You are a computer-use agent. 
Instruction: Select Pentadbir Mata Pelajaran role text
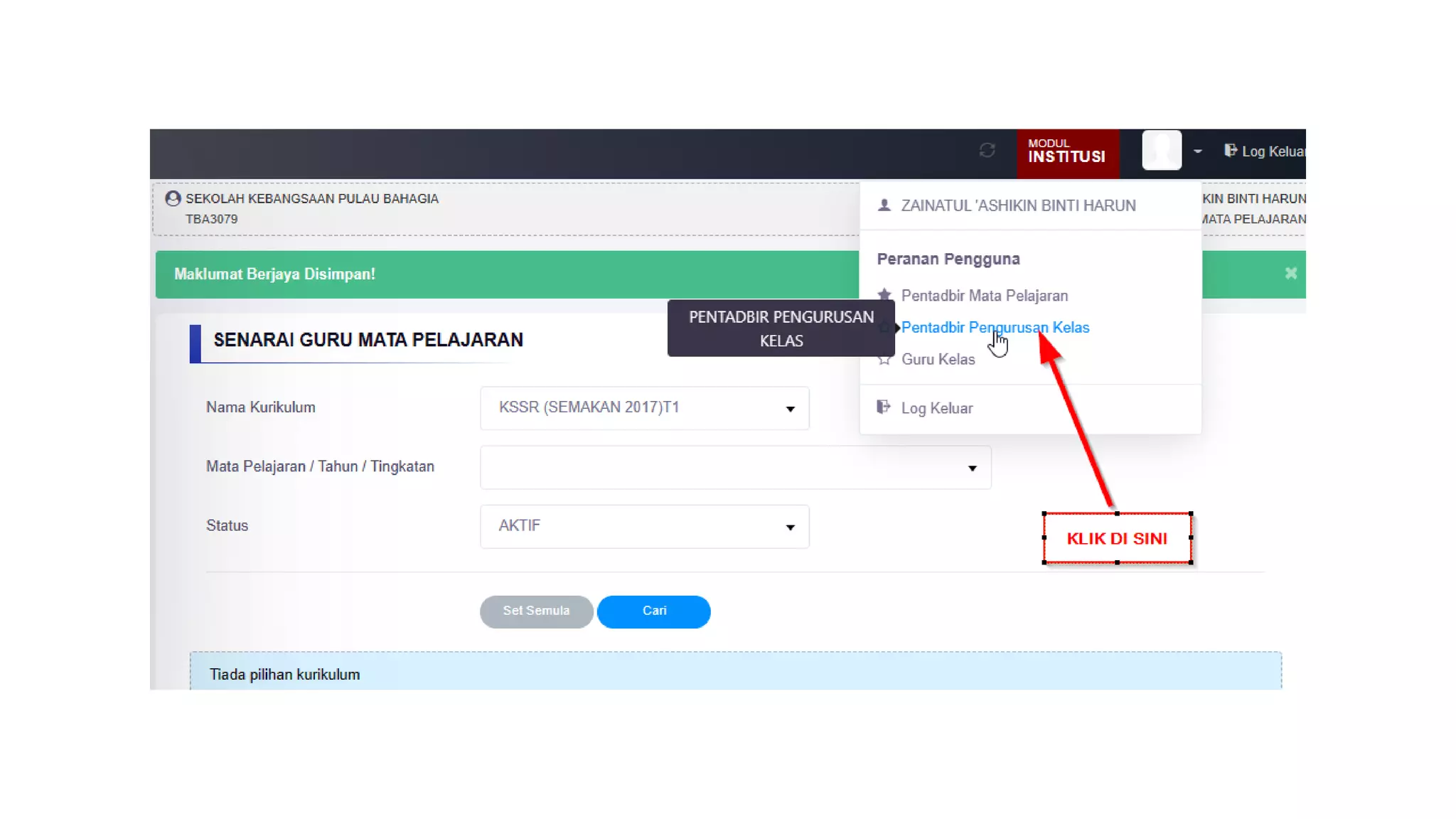984,296
